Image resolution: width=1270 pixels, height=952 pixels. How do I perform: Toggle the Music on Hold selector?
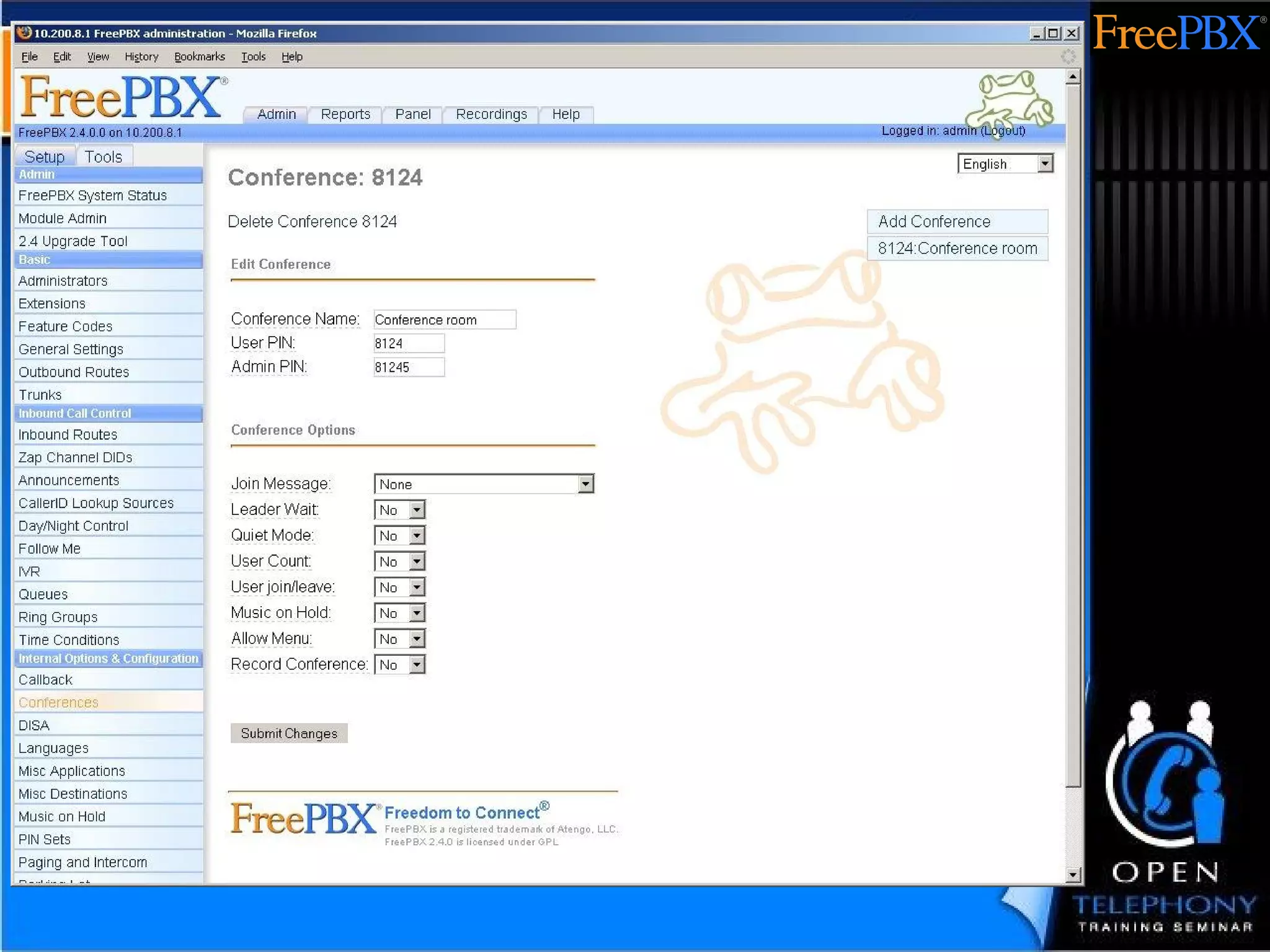click(x=400, y=614)
